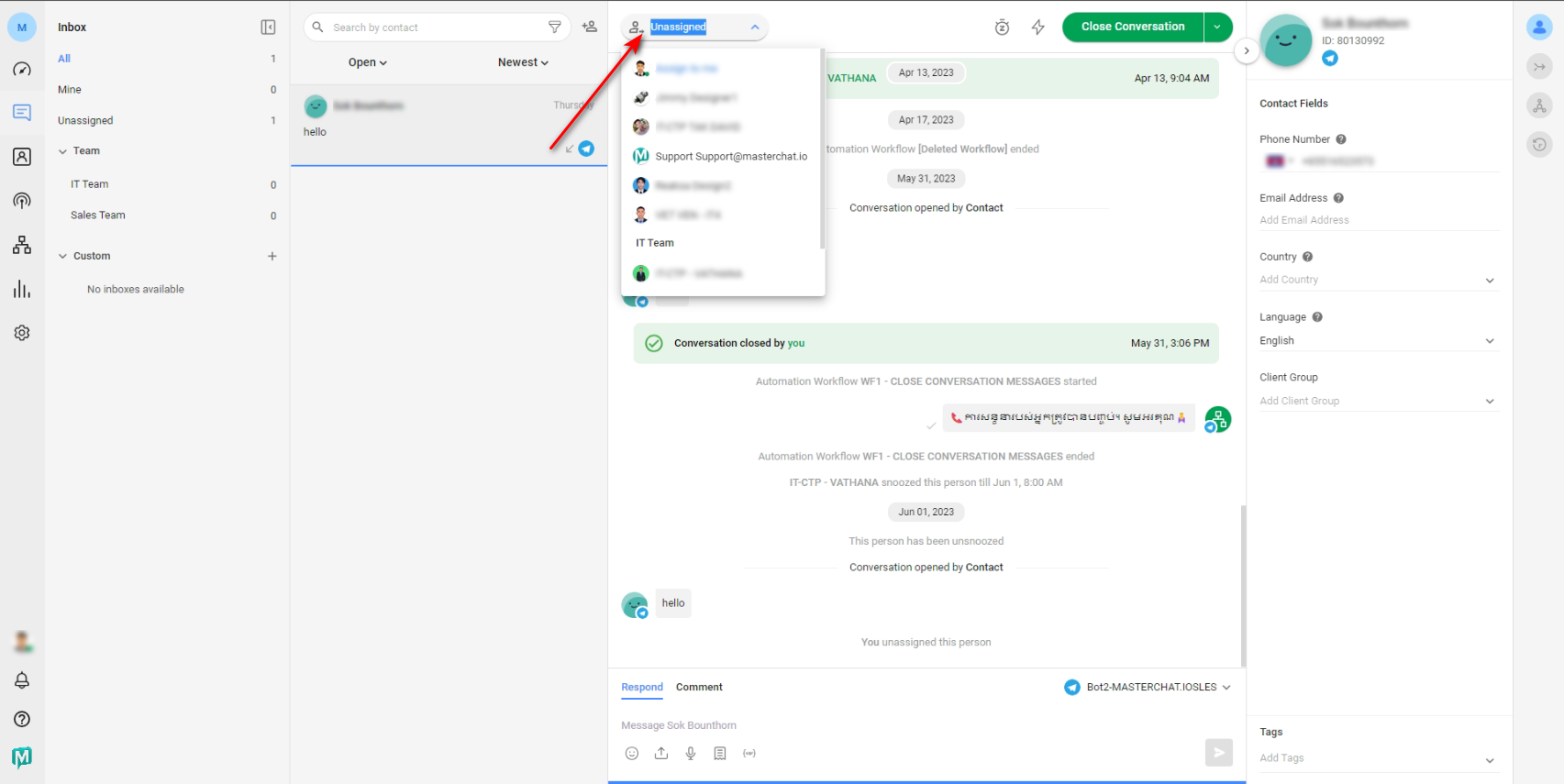Open the lightning shortcuts icon

[x=1038, y=28]
